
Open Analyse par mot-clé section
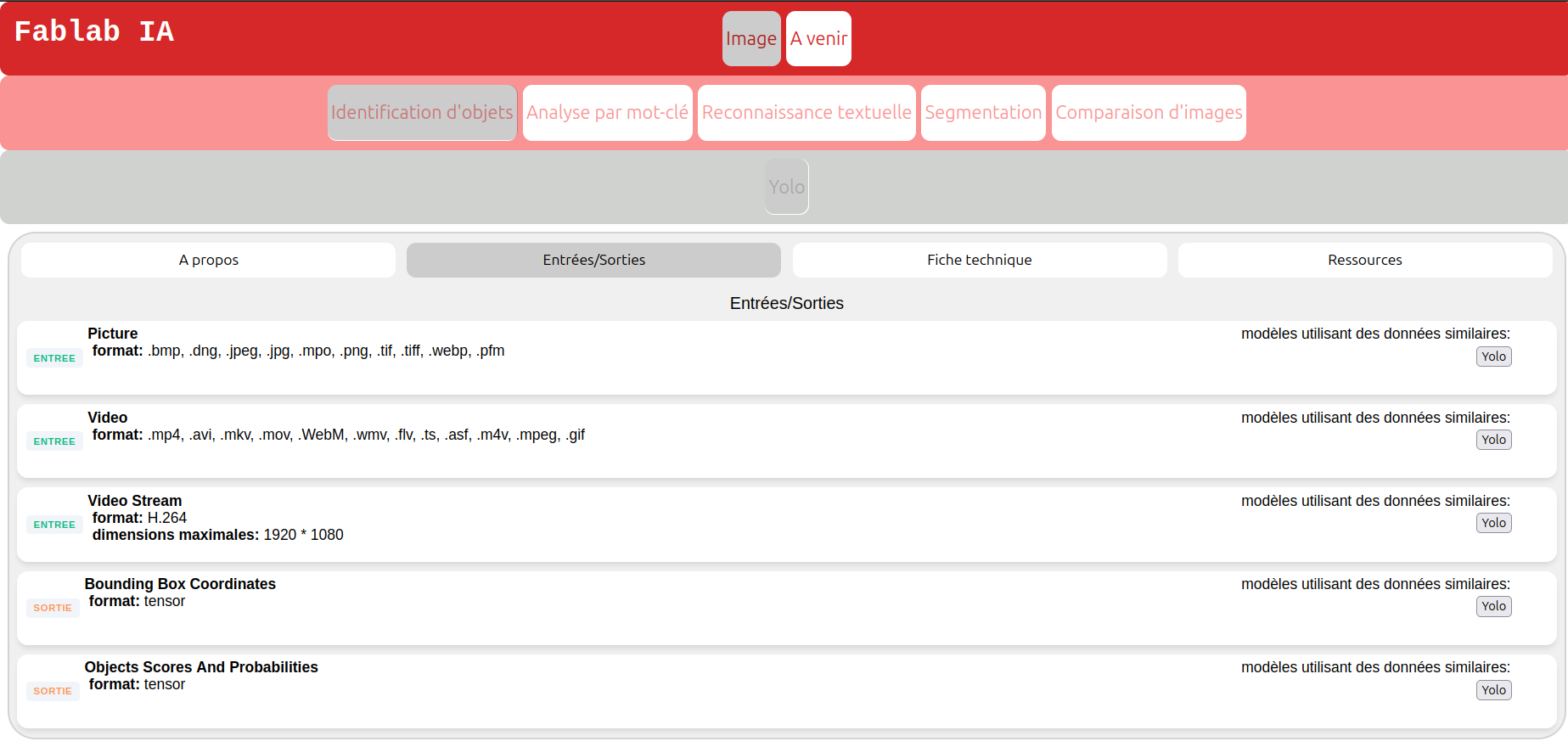click(x=608, y=112)
